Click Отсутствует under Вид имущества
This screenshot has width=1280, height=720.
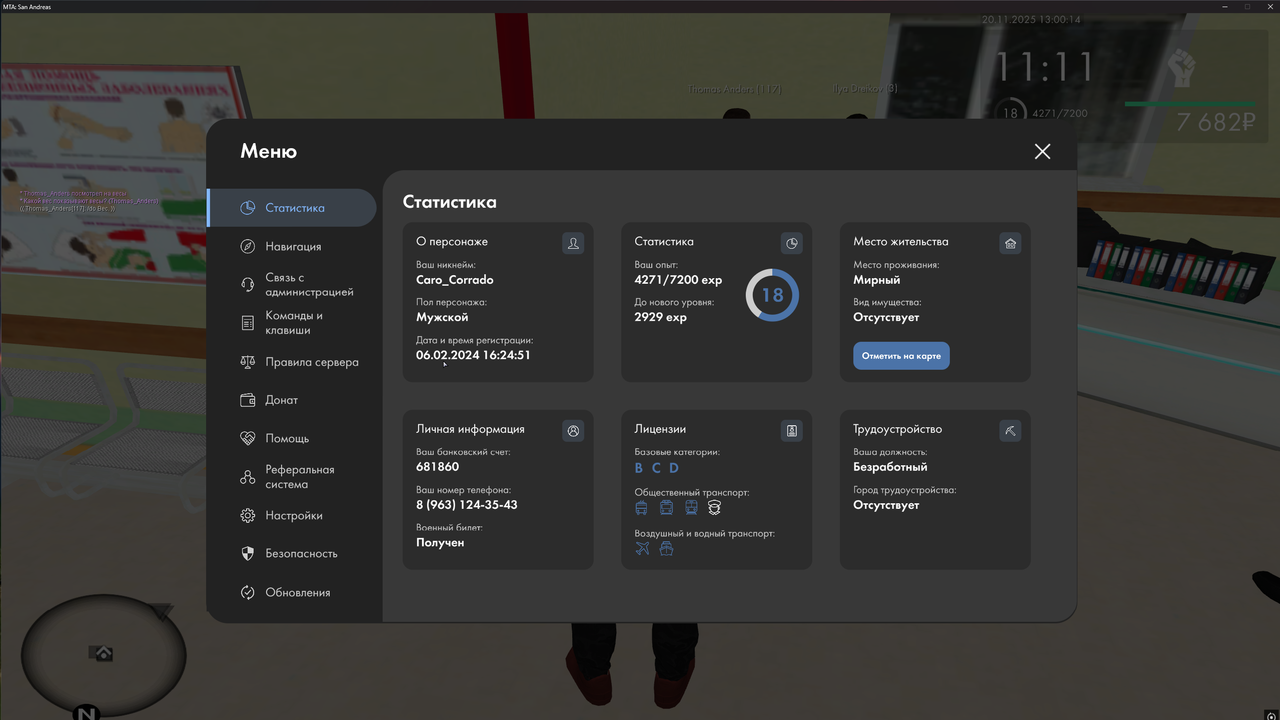886,317
